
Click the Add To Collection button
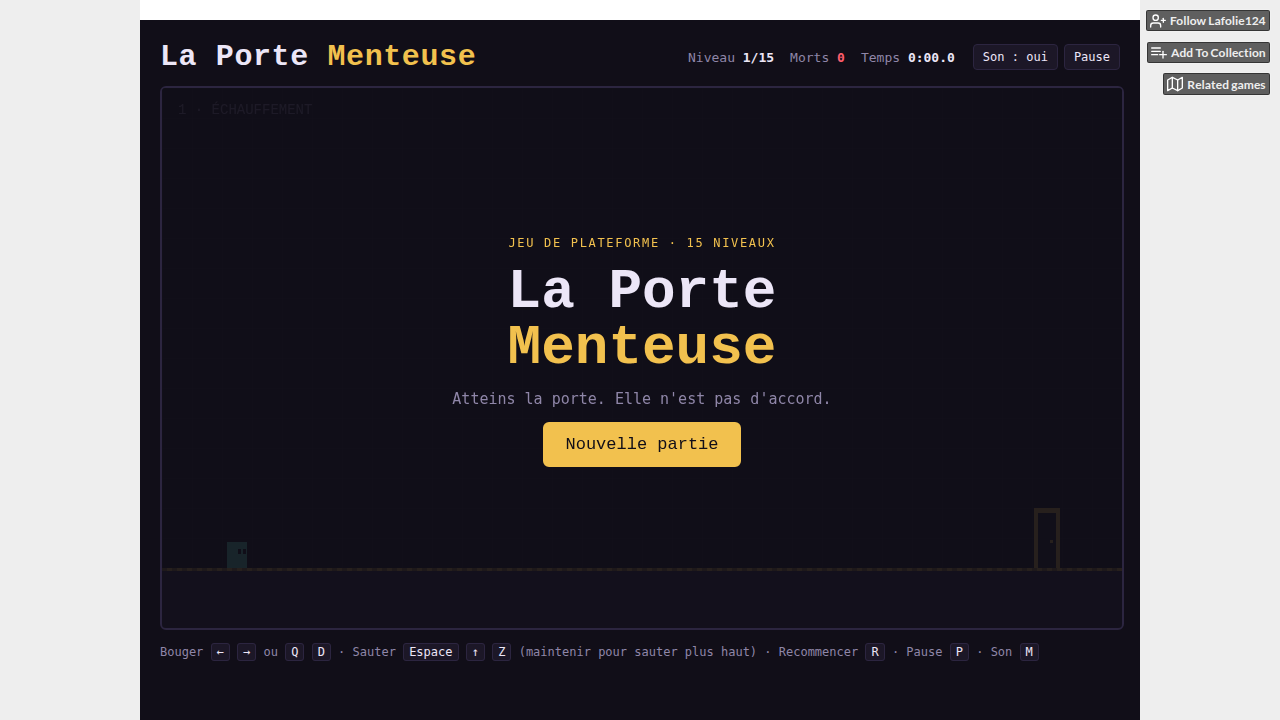(x=1208, y=53)
